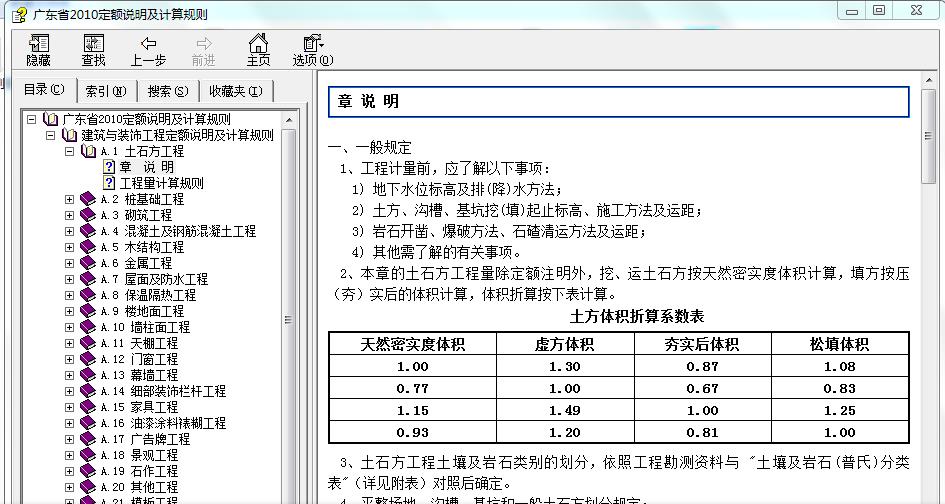Click the book icon of A.11 天棚工程
Viewport: 945px width, 504px height.
point(88,343)
